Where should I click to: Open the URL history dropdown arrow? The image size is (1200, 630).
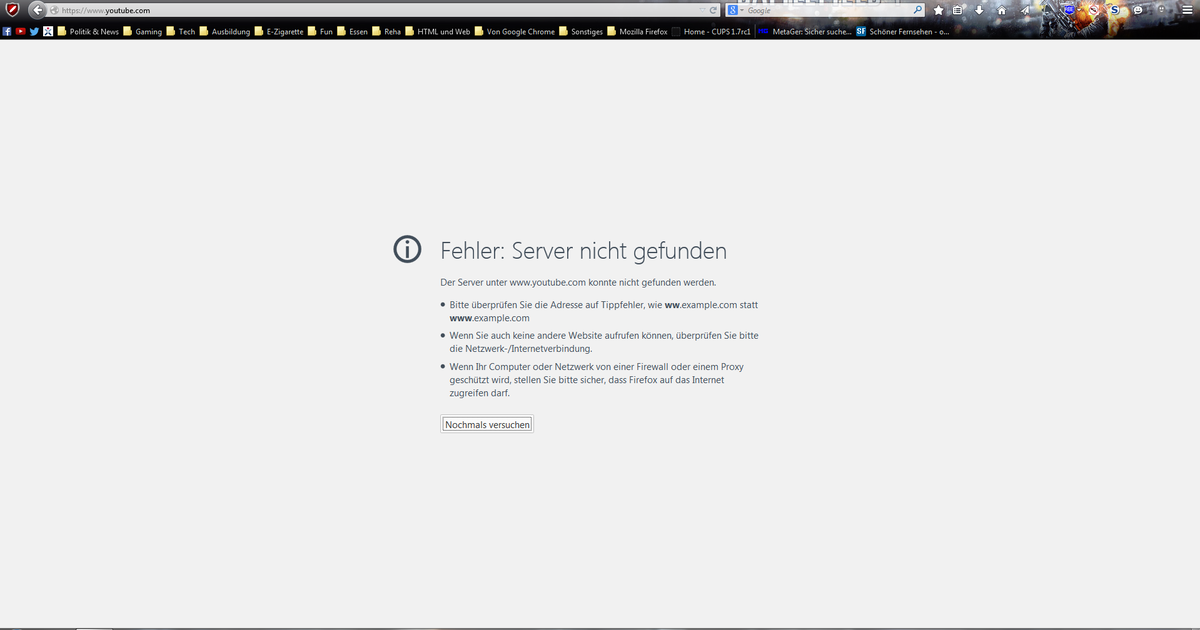pos(702,10)
